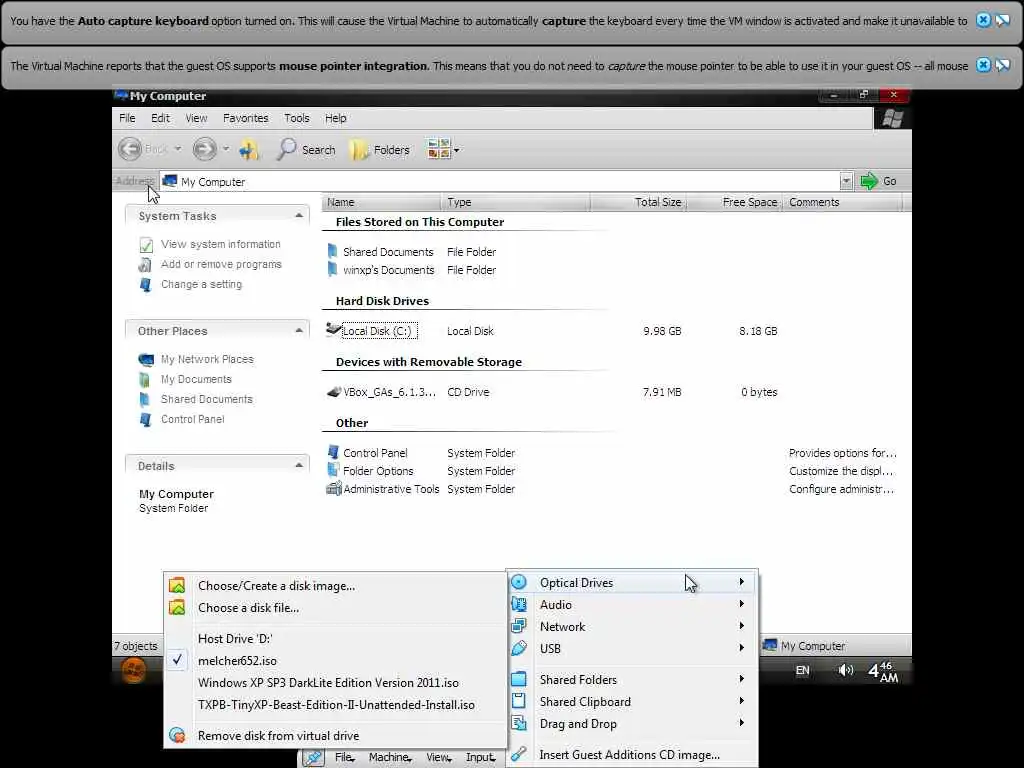Expand the Shared Folders submenu
This screenshot has height=768, width=1024.
632,680
